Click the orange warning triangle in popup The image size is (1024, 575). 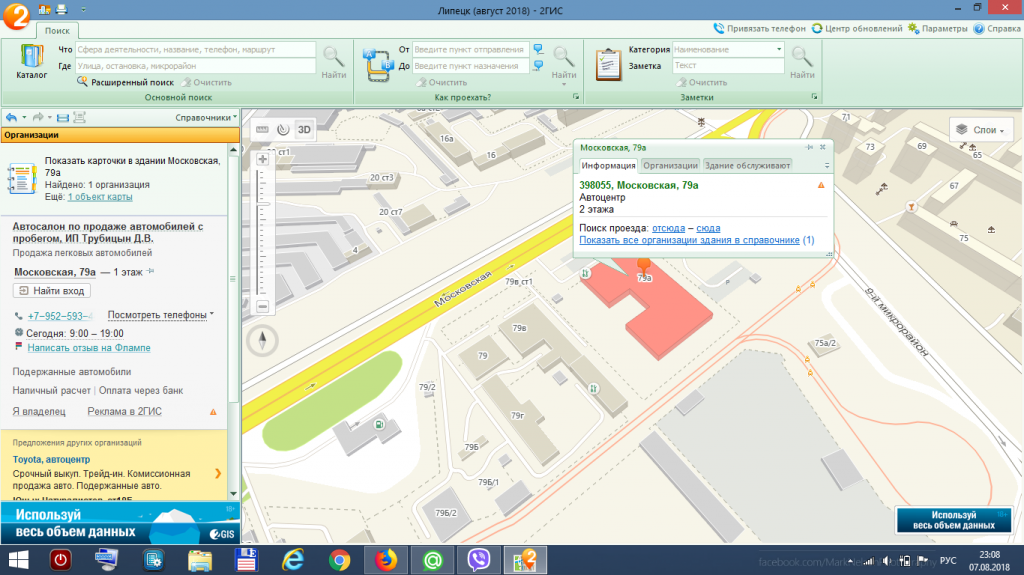821,186
